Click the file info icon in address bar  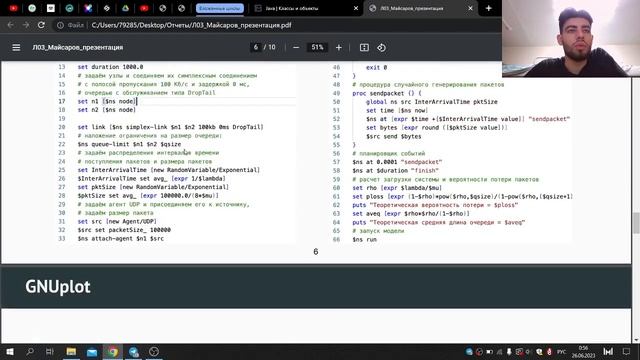point(60,25)
